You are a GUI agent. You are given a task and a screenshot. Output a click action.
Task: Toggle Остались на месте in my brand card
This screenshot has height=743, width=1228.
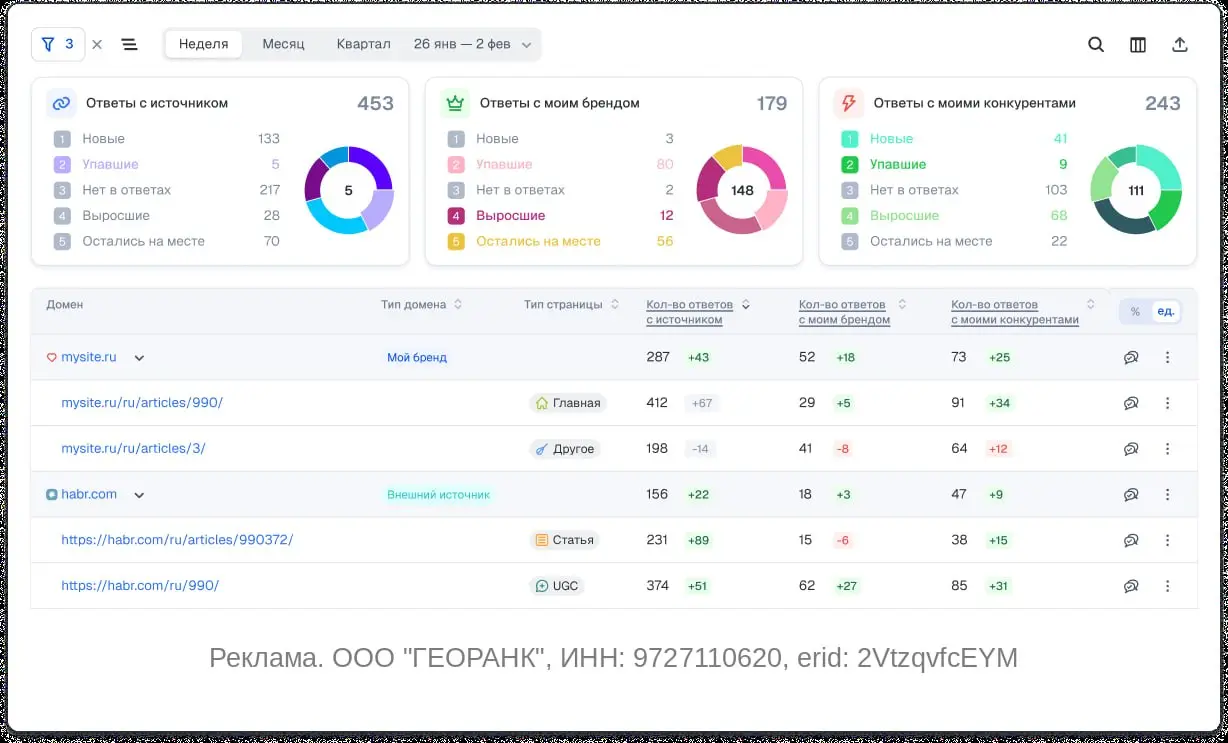point(561,241)
